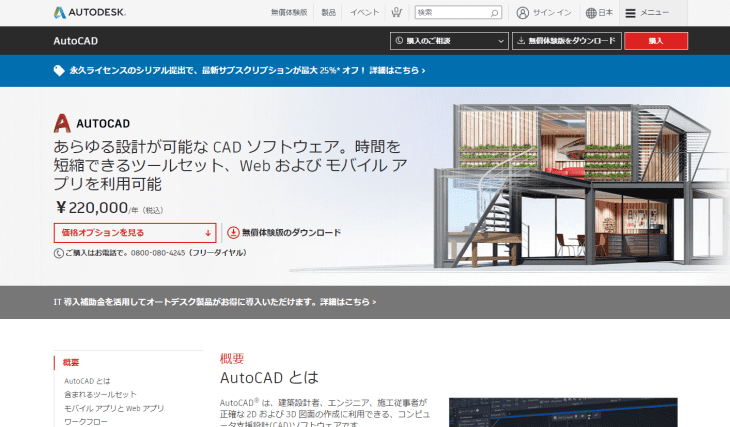This screenshot has width=730, height=427.
Task: Click the search magnifier icon
Action: point(494,13)
